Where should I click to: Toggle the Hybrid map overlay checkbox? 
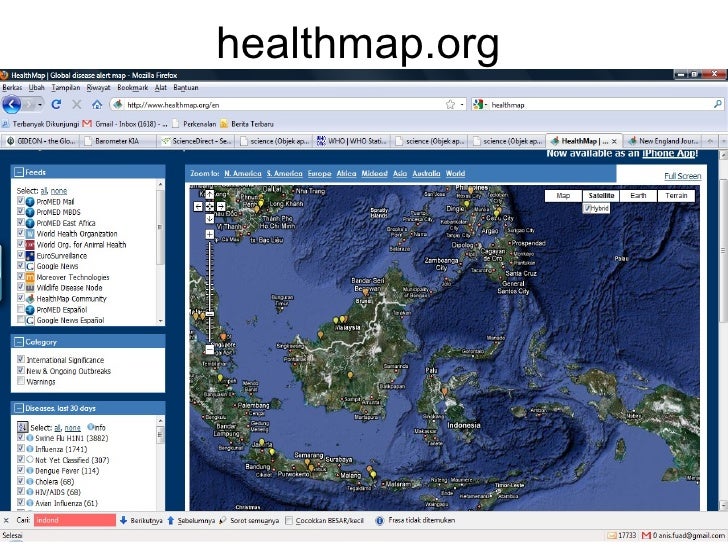(588, 208)
